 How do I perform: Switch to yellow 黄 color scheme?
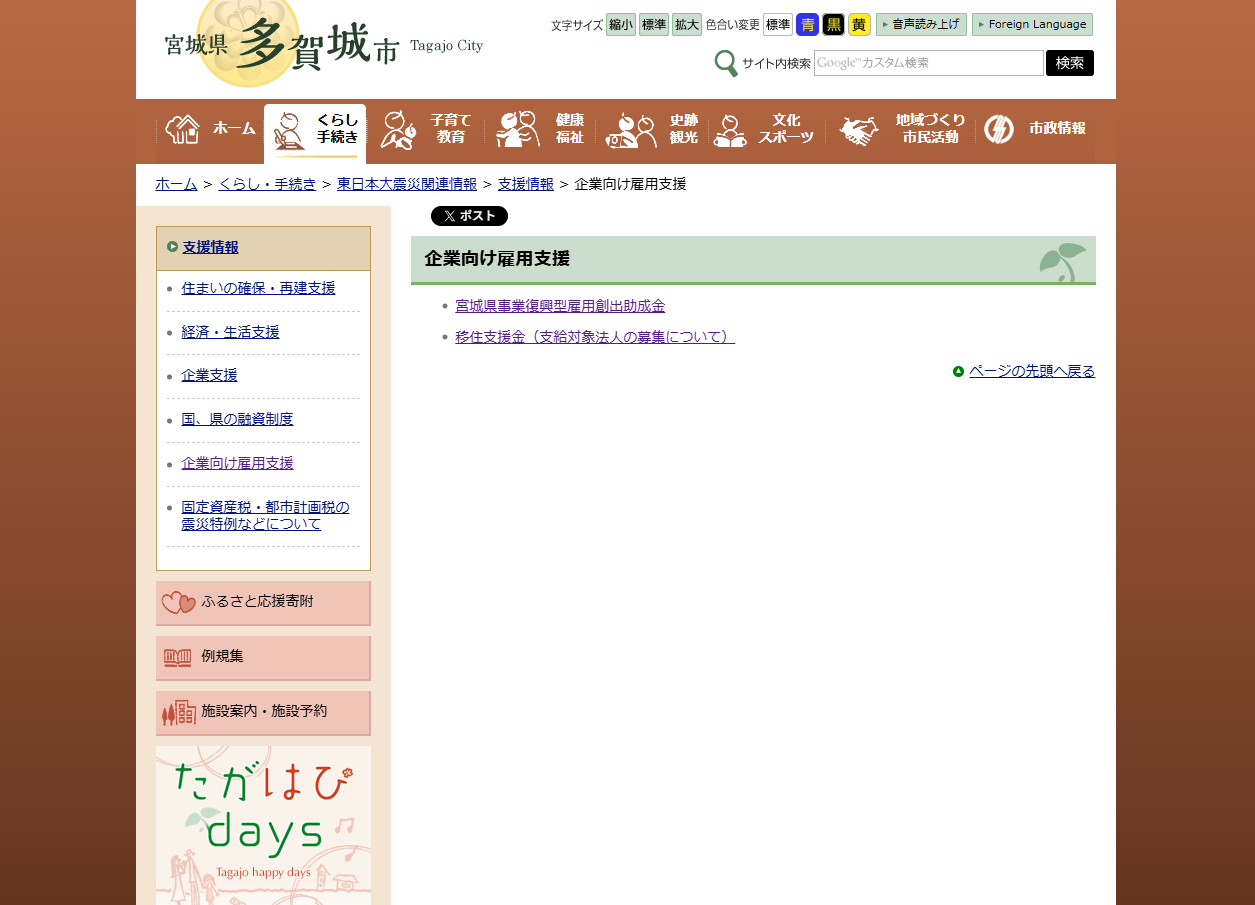point(859,25)
